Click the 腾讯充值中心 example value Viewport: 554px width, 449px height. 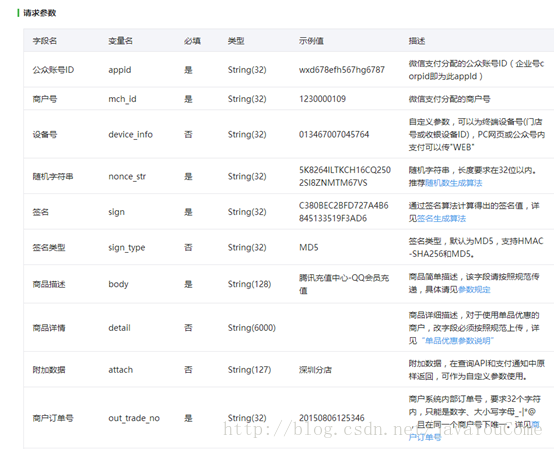(x=344, y=284)
